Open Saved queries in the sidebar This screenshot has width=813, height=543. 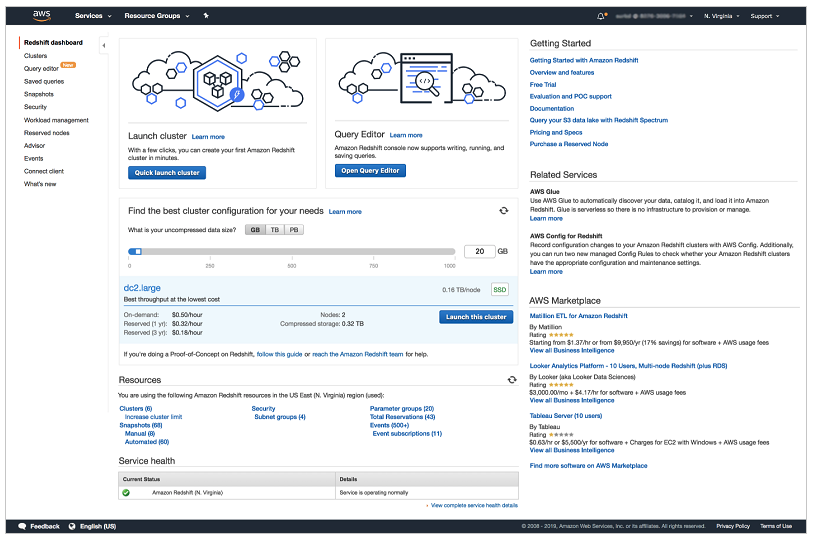point(44,81)
